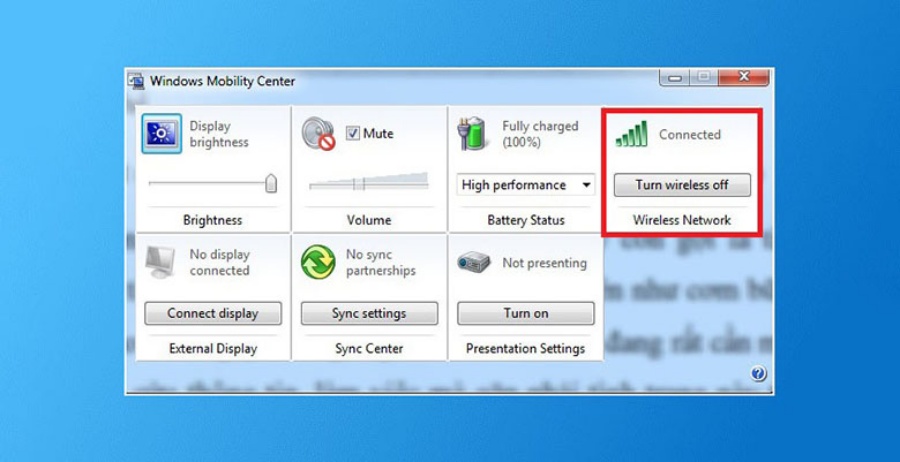The height and width of the screenshot is (462, 900).
Task: Click the 'No sync partnerships' text
Action: [381, 262]
